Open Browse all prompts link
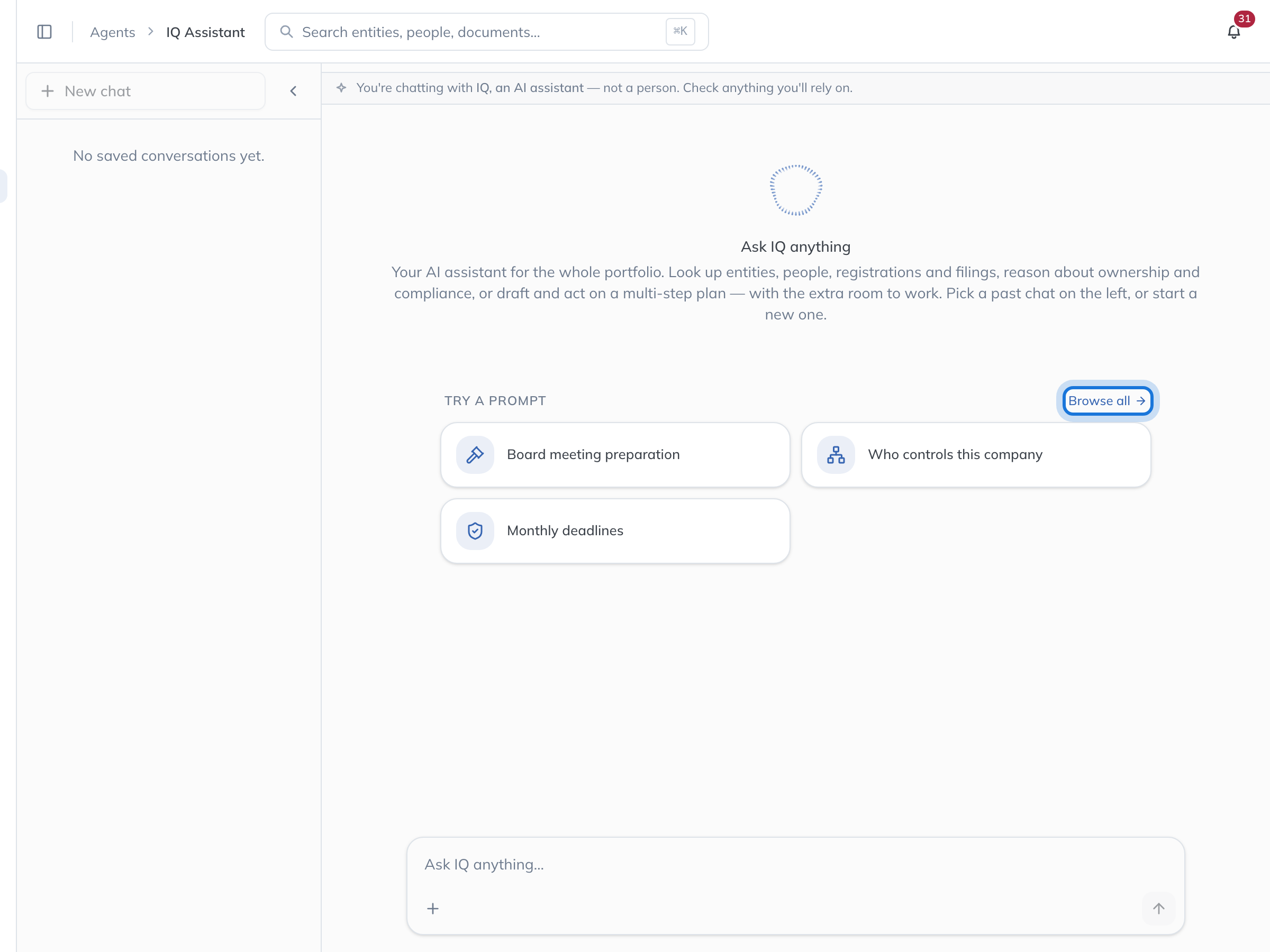1270x952 pixels. click(1107, 400)
